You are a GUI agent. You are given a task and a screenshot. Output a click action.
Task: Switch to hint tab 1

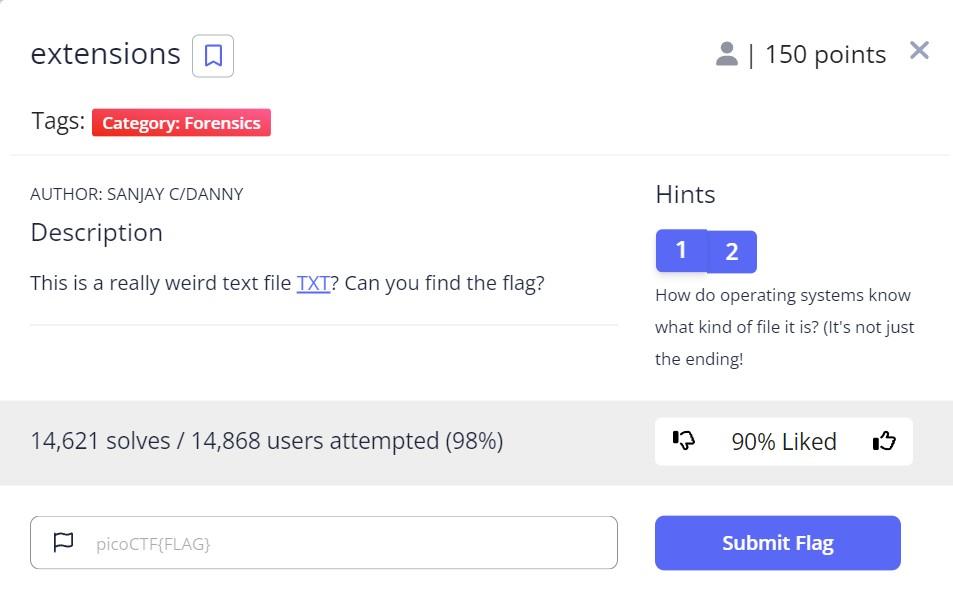pos(681,250)
